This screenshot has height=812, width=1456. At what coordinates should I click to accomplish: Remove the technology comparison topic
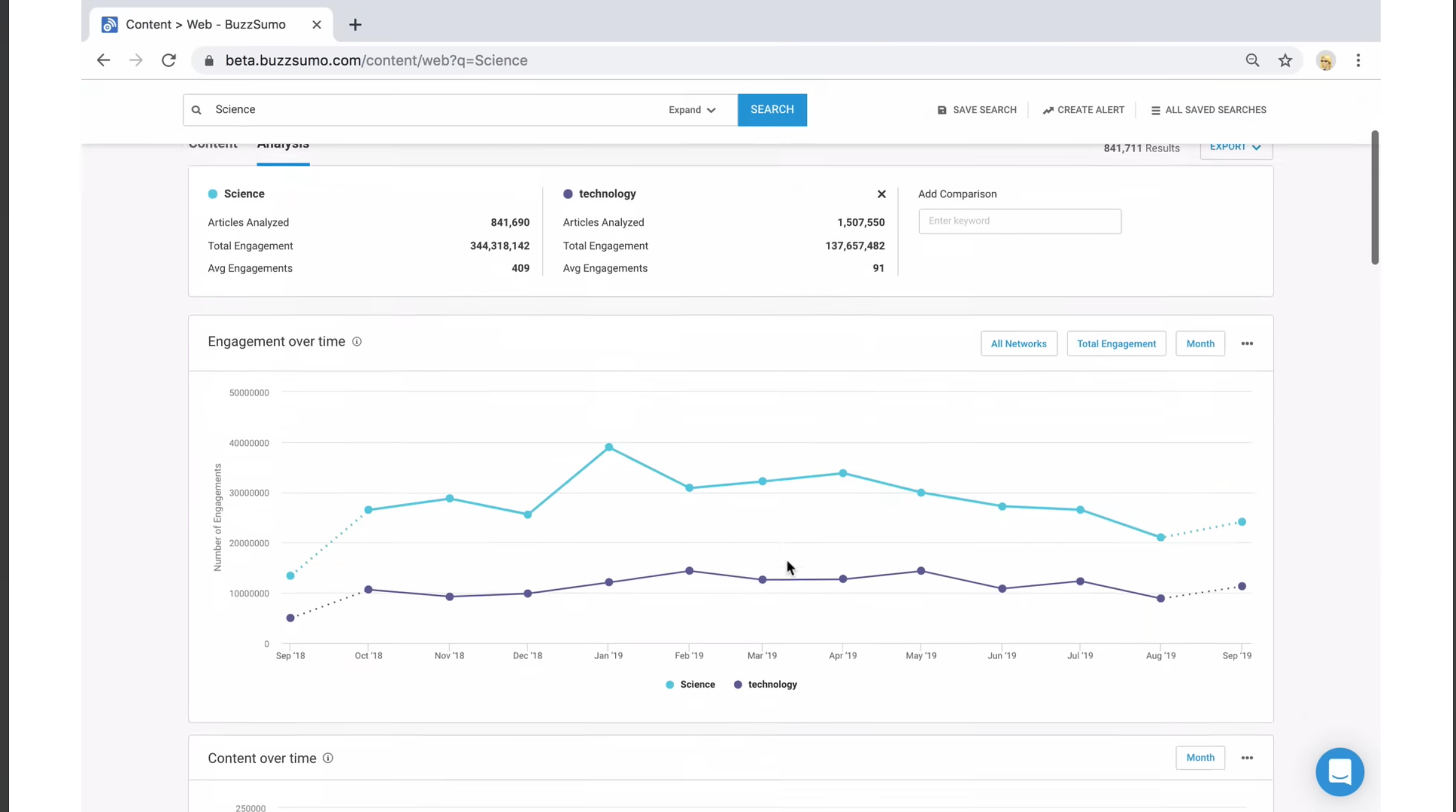tap(882, 194)
